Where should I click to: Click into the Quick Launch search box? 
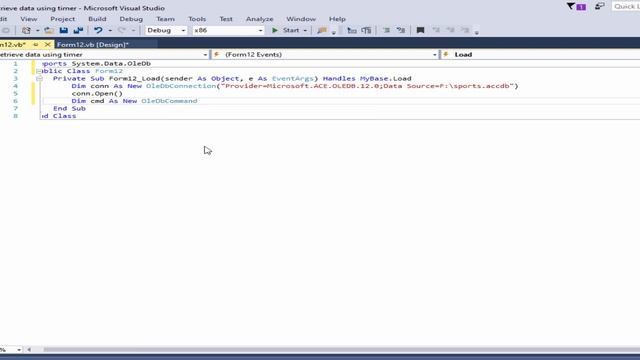tap(626, 6)
